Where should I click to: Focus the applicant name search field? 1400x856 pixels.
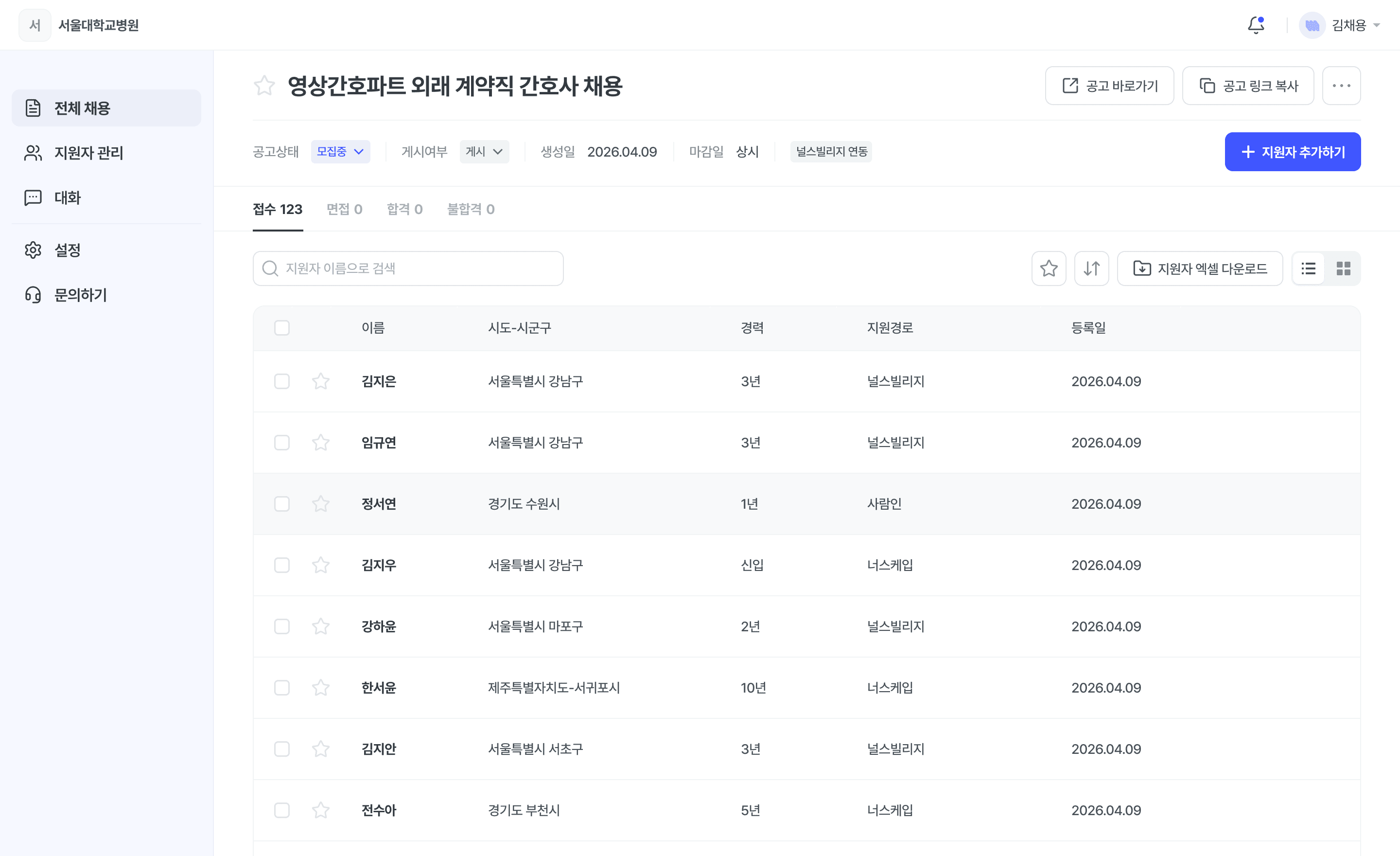(408, 268)
